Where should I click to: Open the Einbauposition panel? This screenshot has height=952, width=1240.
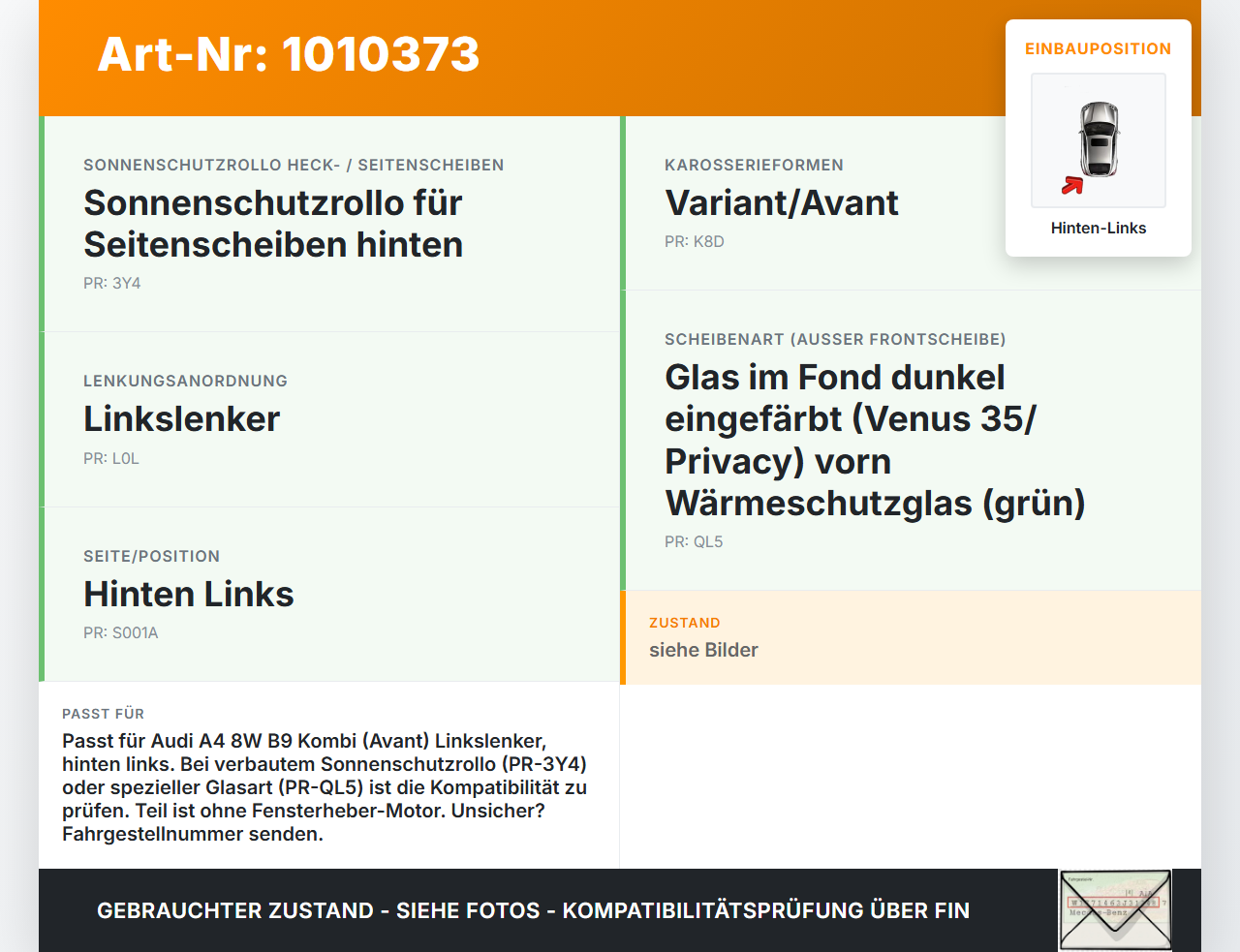[x=1098, y=48]
